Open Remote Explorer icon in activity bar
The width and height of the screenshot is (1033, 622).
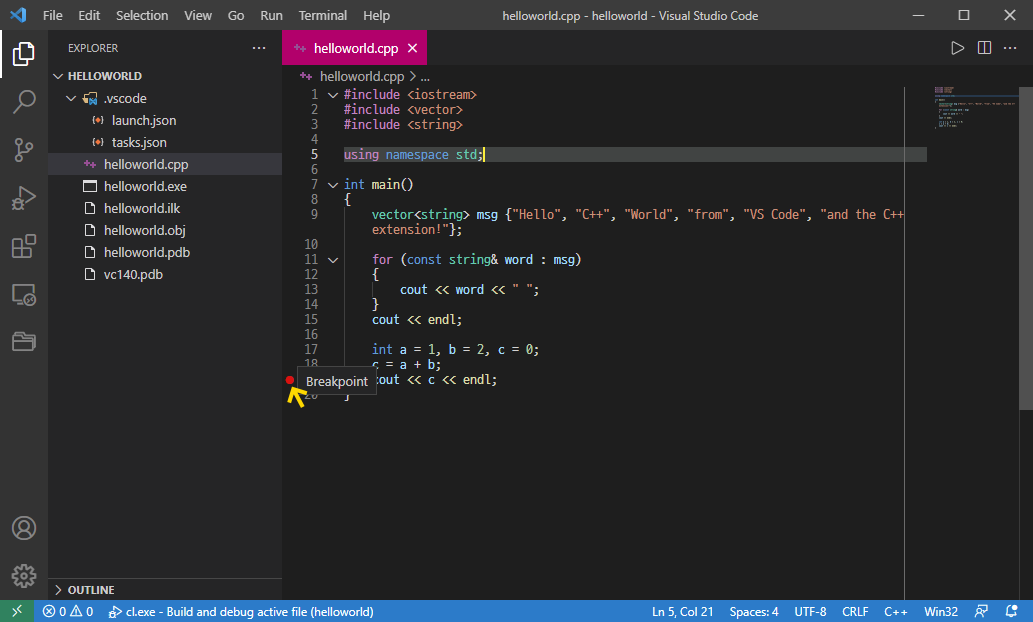(x=24, y=295)
